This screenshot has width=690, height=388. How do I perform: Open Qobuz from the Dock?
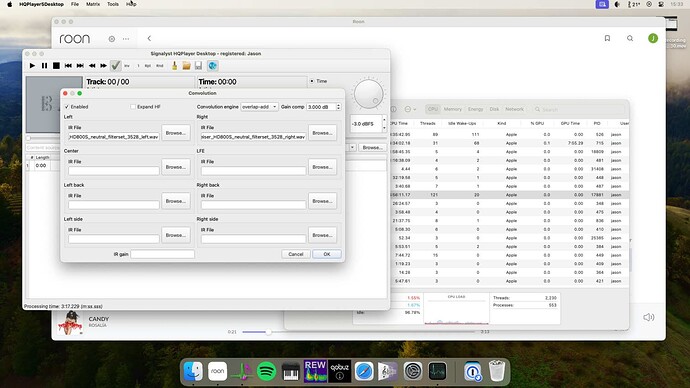pos(340,371)
